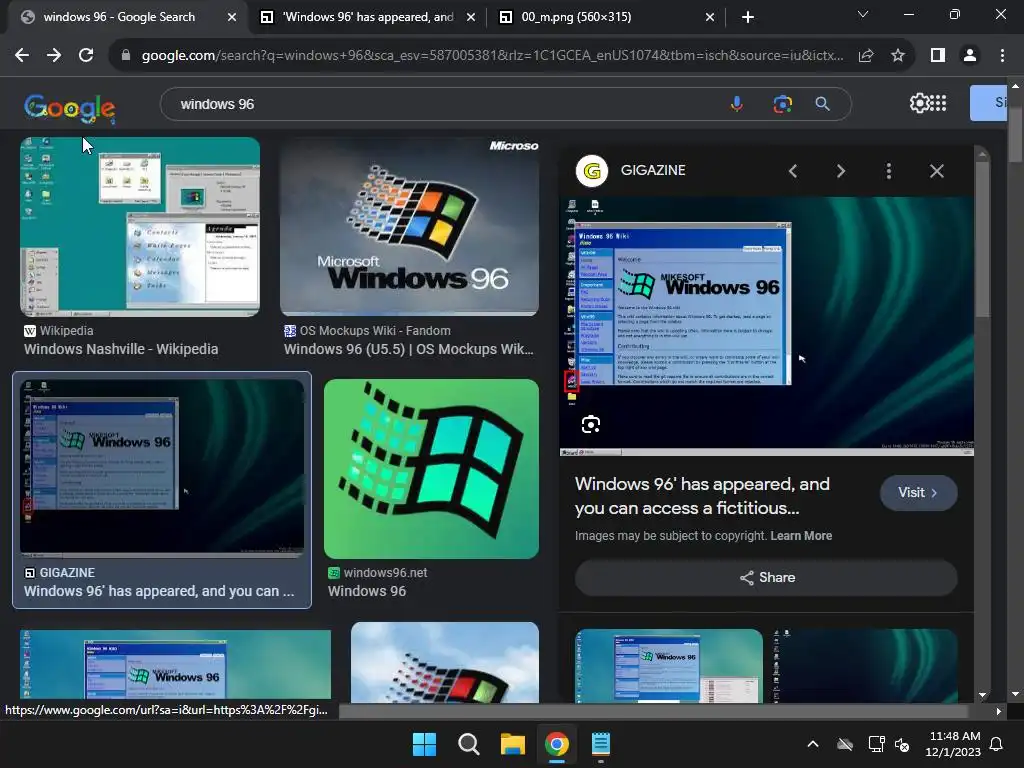1024x768 pixels.
Task: Select the Windows Nashville desktop thumbnail
Action: point(140,227)
